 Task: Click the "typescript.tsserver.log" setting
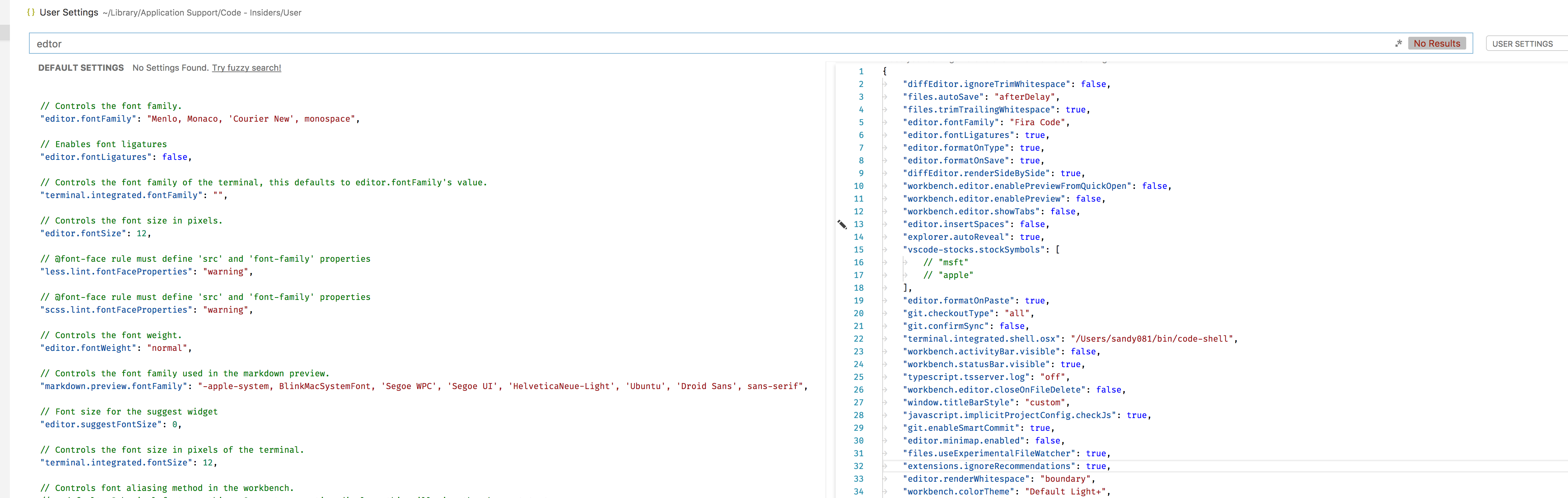(x=987, y=377)
